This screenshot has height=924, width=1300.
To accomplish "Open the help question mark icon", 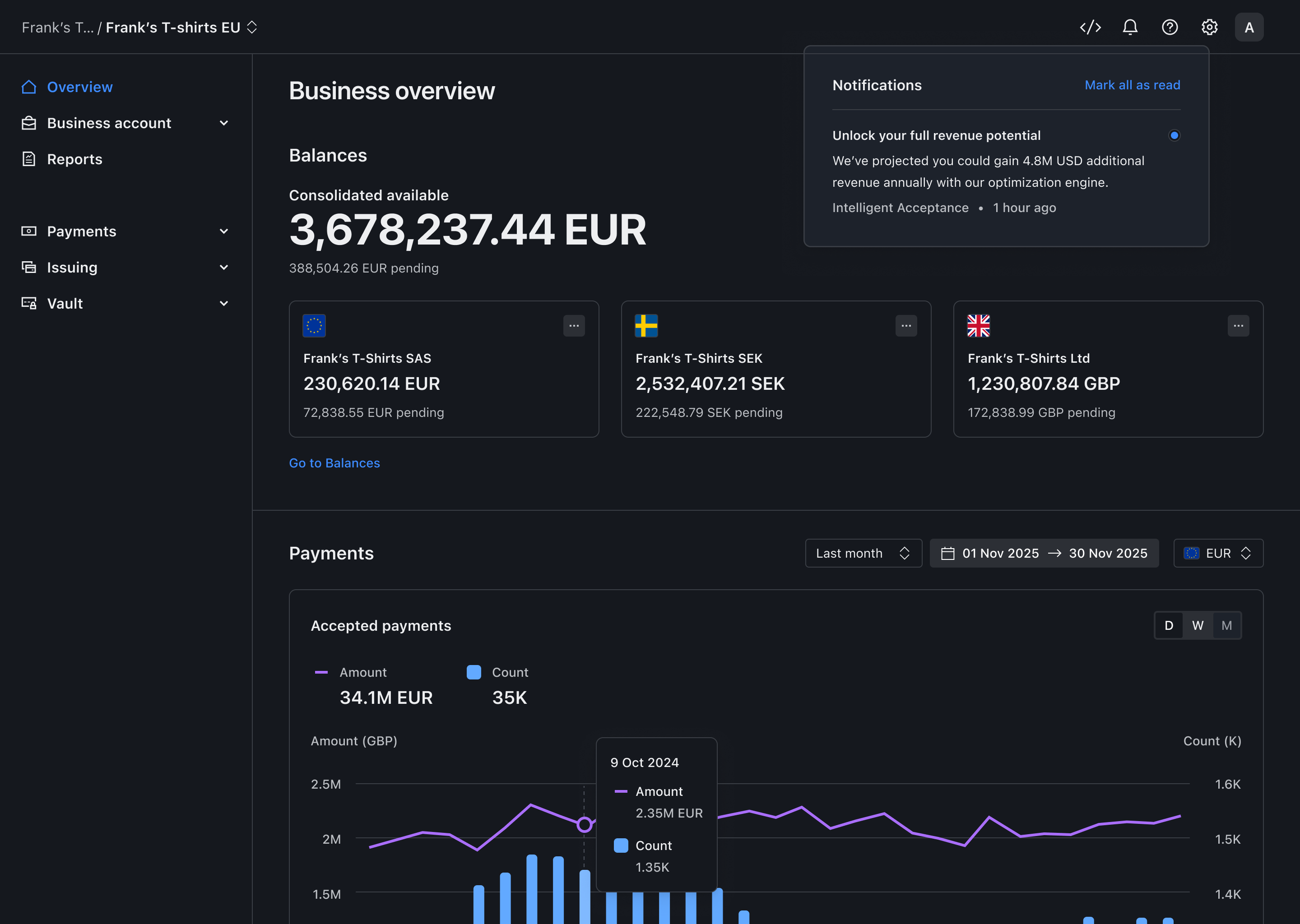I will point(1170,28).
